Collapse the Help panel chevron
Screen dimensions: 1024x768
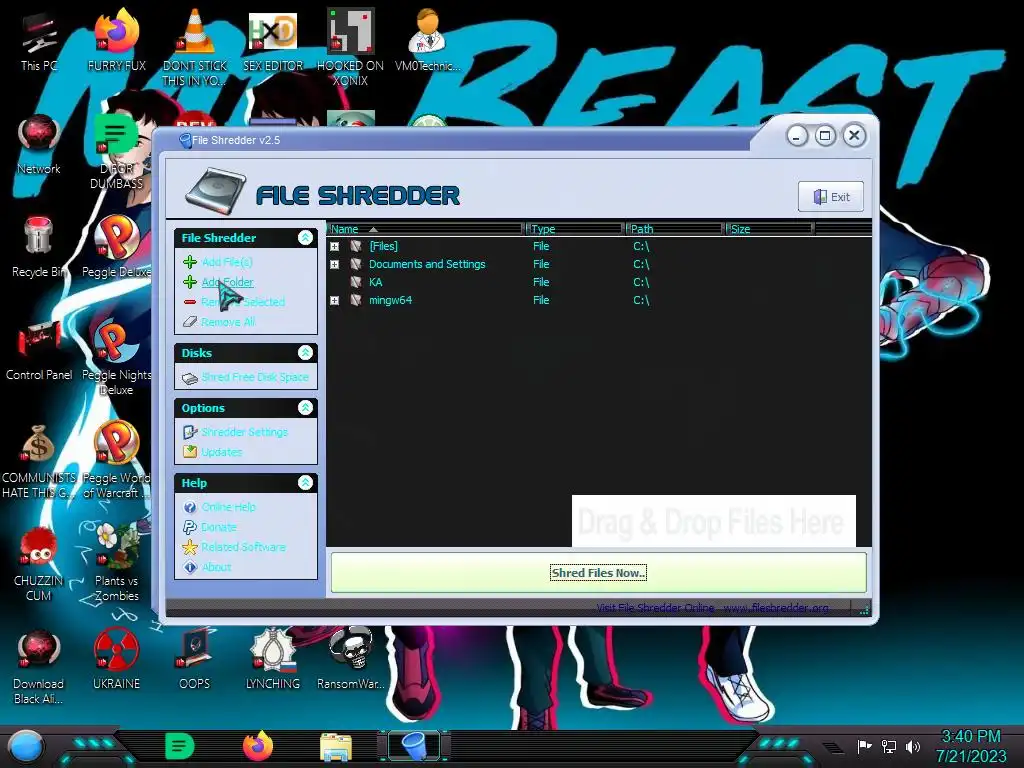click(305, 483)
